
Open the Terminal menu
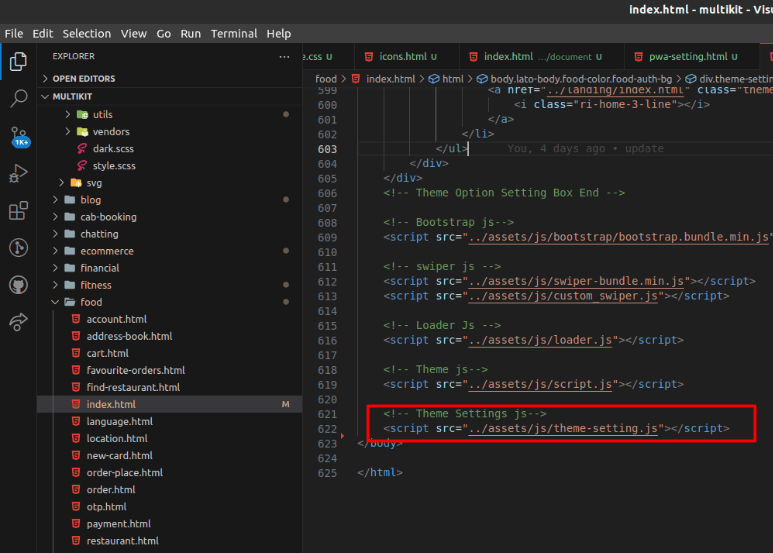click(x=233, y=34)
